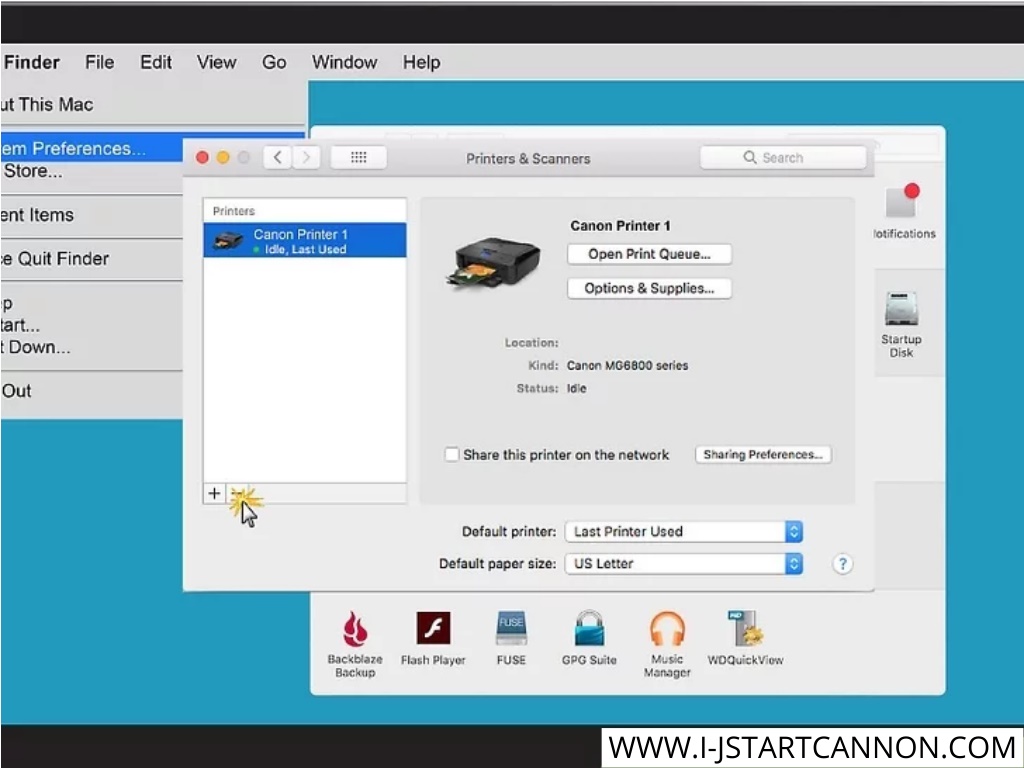Open Backblaze Backup preference pane
1024x768 pixels.
click(x=355, y=644)
